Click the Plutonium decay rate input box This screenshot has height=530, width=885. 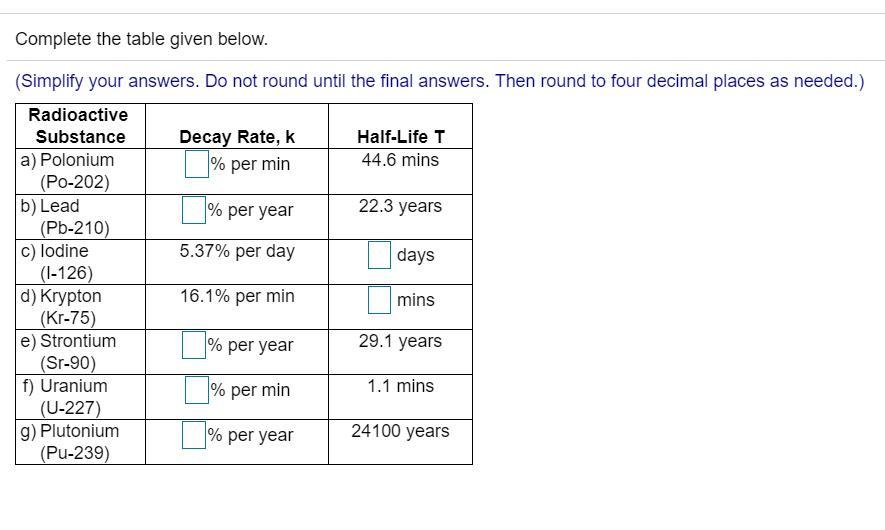(194, 435)
